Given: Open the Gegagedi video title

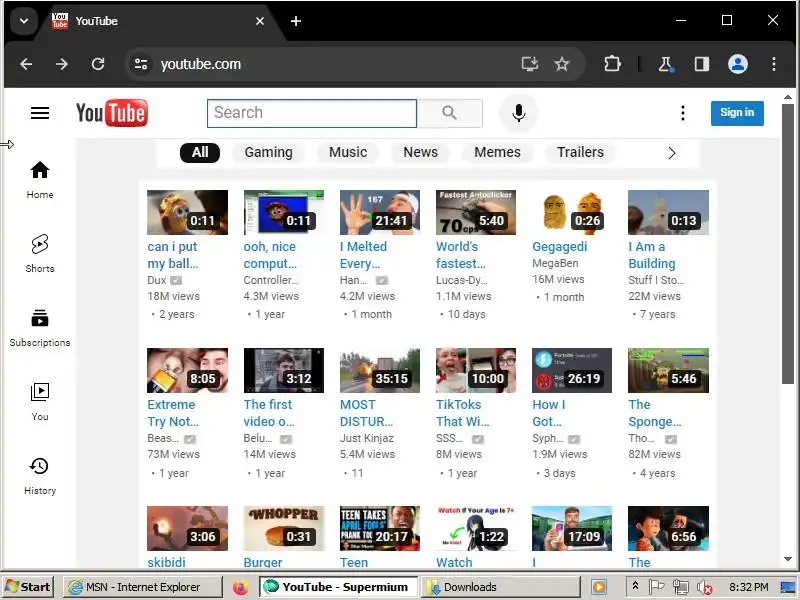Looking at the screenshot, I should 559,247.
